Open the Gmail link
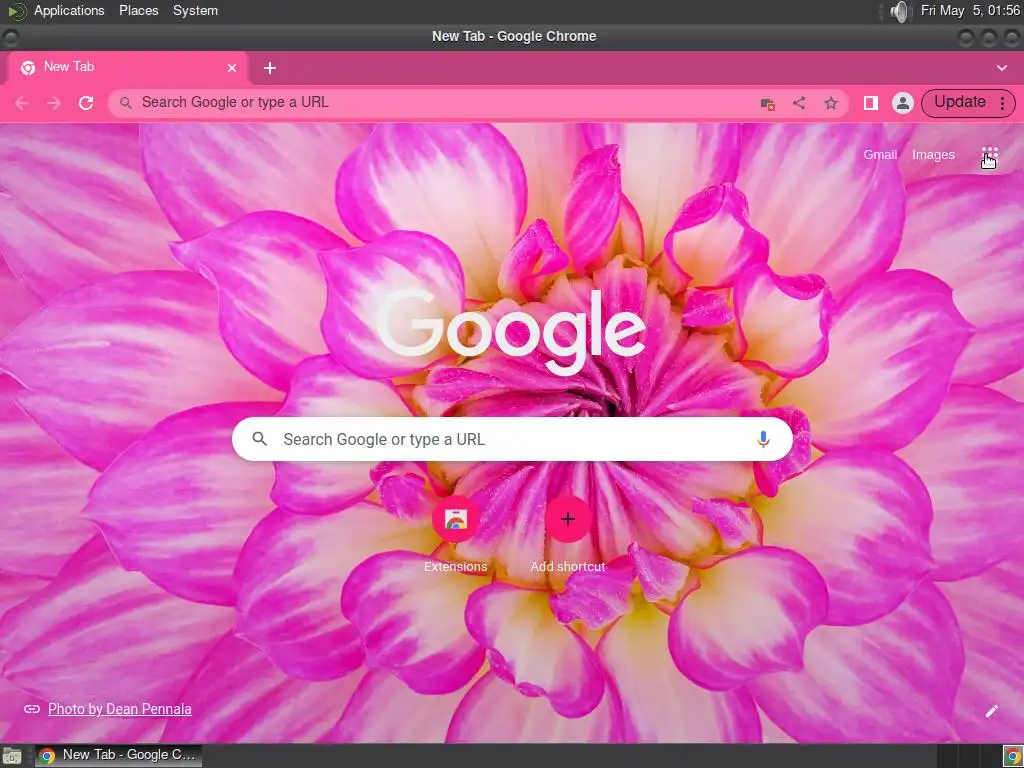1024x768 pixels. [880, 155]
